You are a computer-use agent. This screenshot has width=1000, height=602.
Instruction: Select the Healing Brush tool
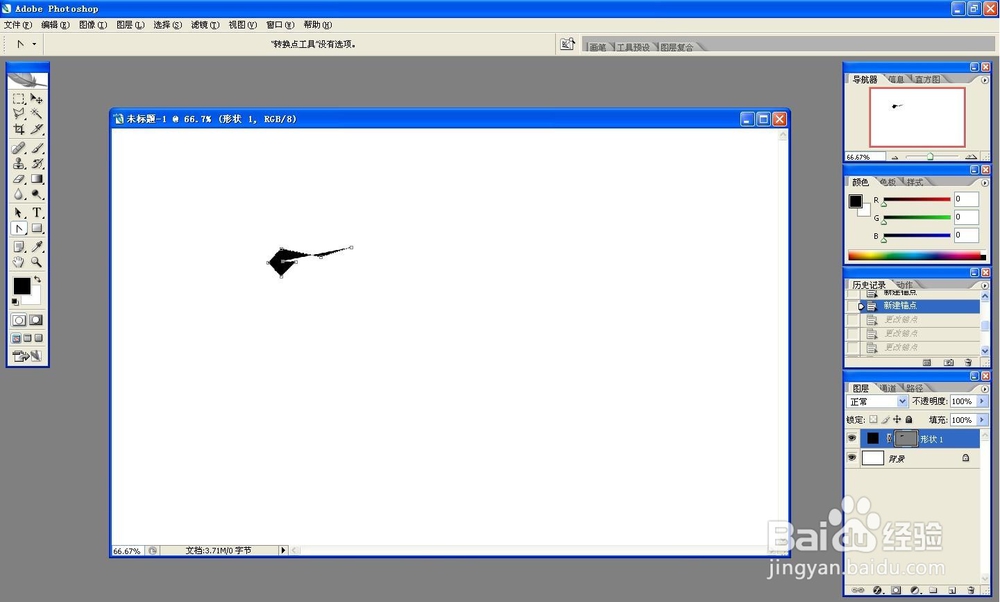[x=18, y=148]
